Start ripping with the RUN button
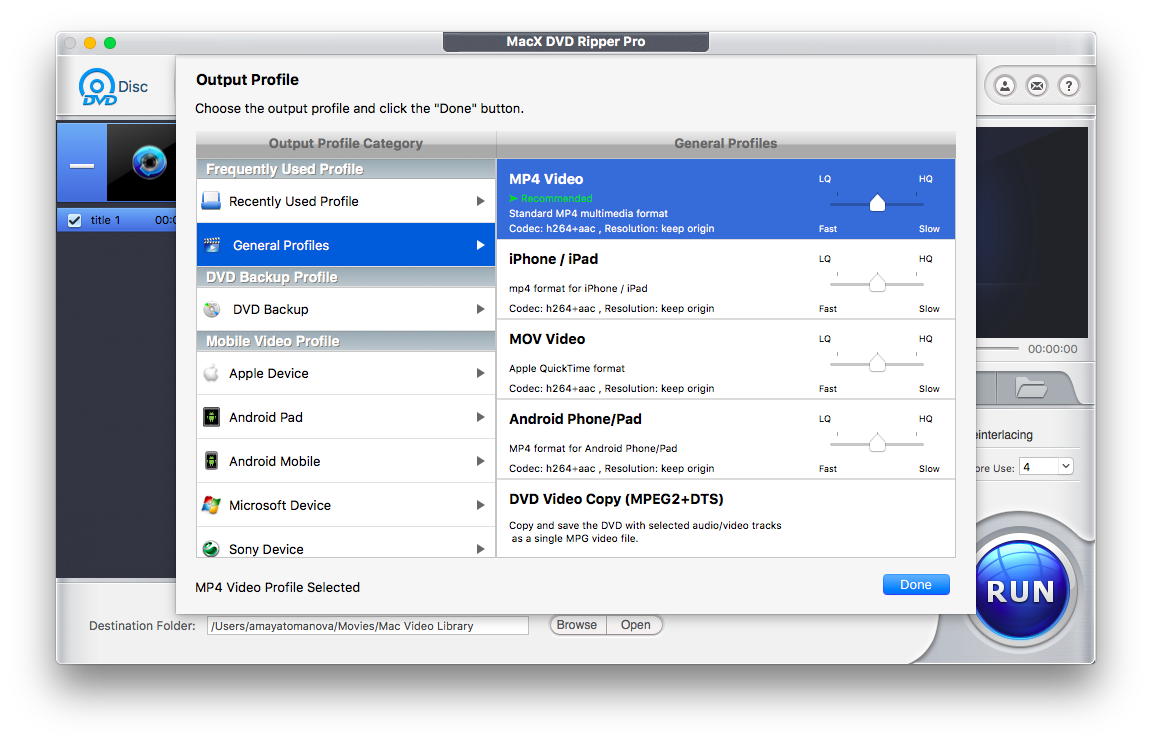Viewport: 1152px width, 744px height. (1020, 590)
